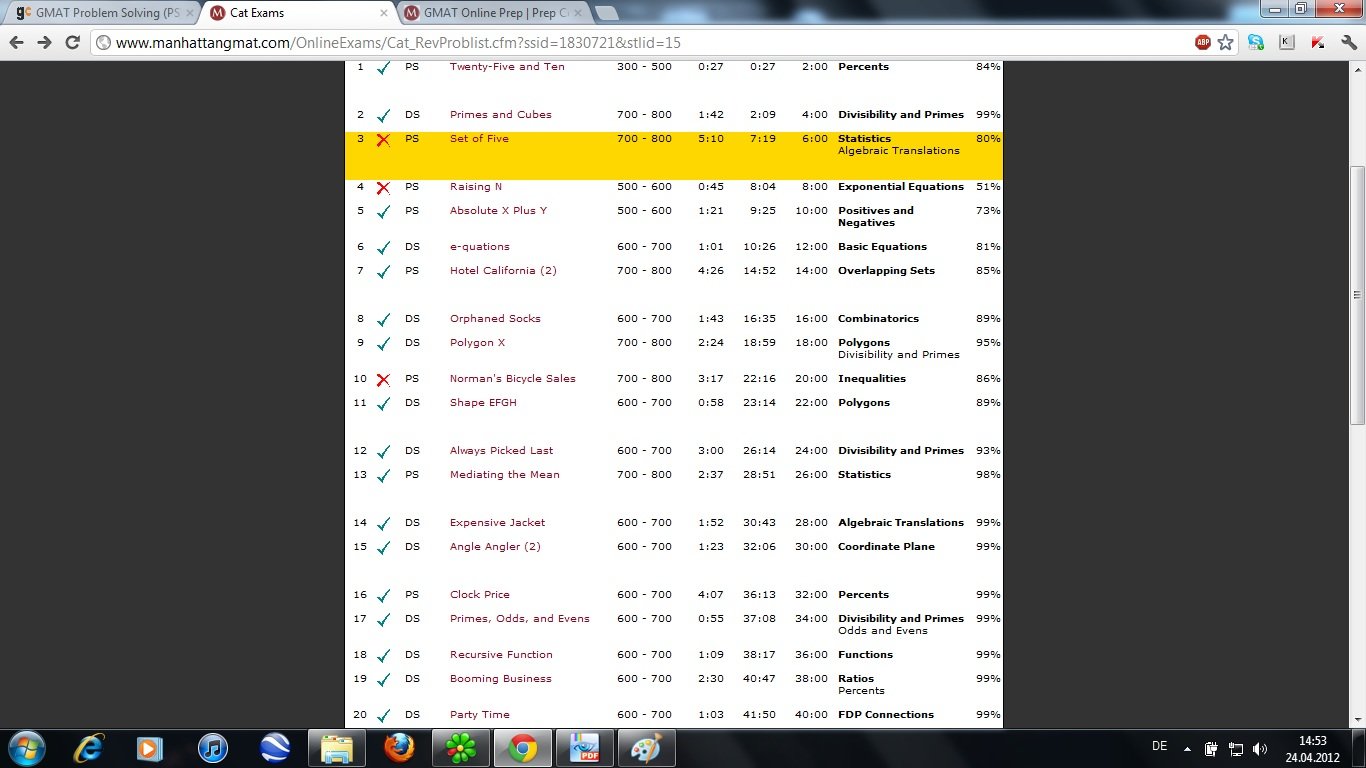This screenshot has width=1366, height=768.
Task: Switch to the GMAT Online Prep tab
Action: tap(488, 13)
